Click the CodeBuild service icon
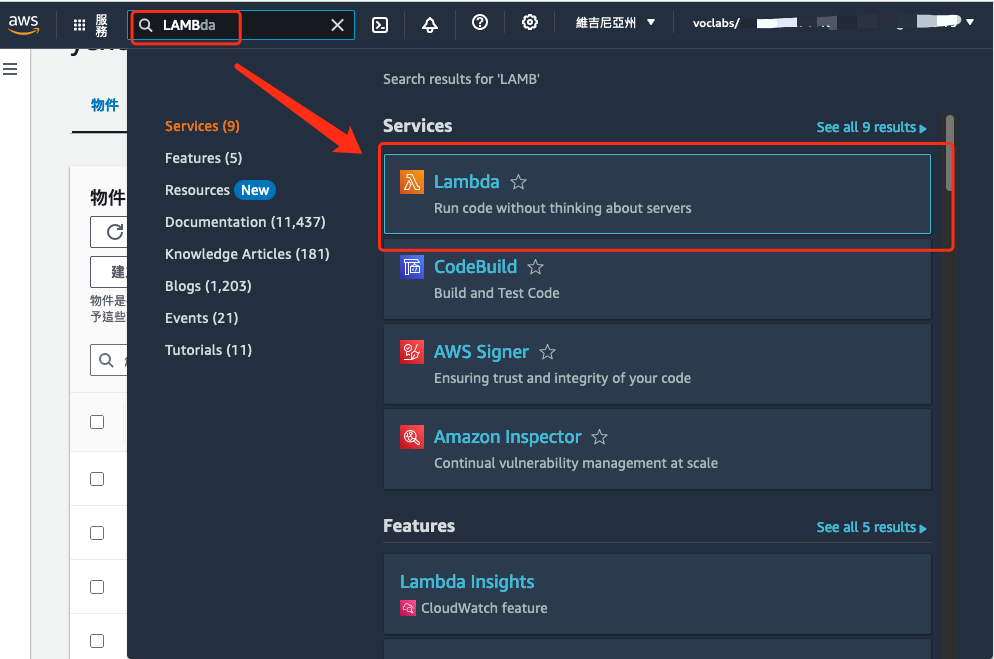Viewport: 994px width, 659px height. (x=412, y=267)
